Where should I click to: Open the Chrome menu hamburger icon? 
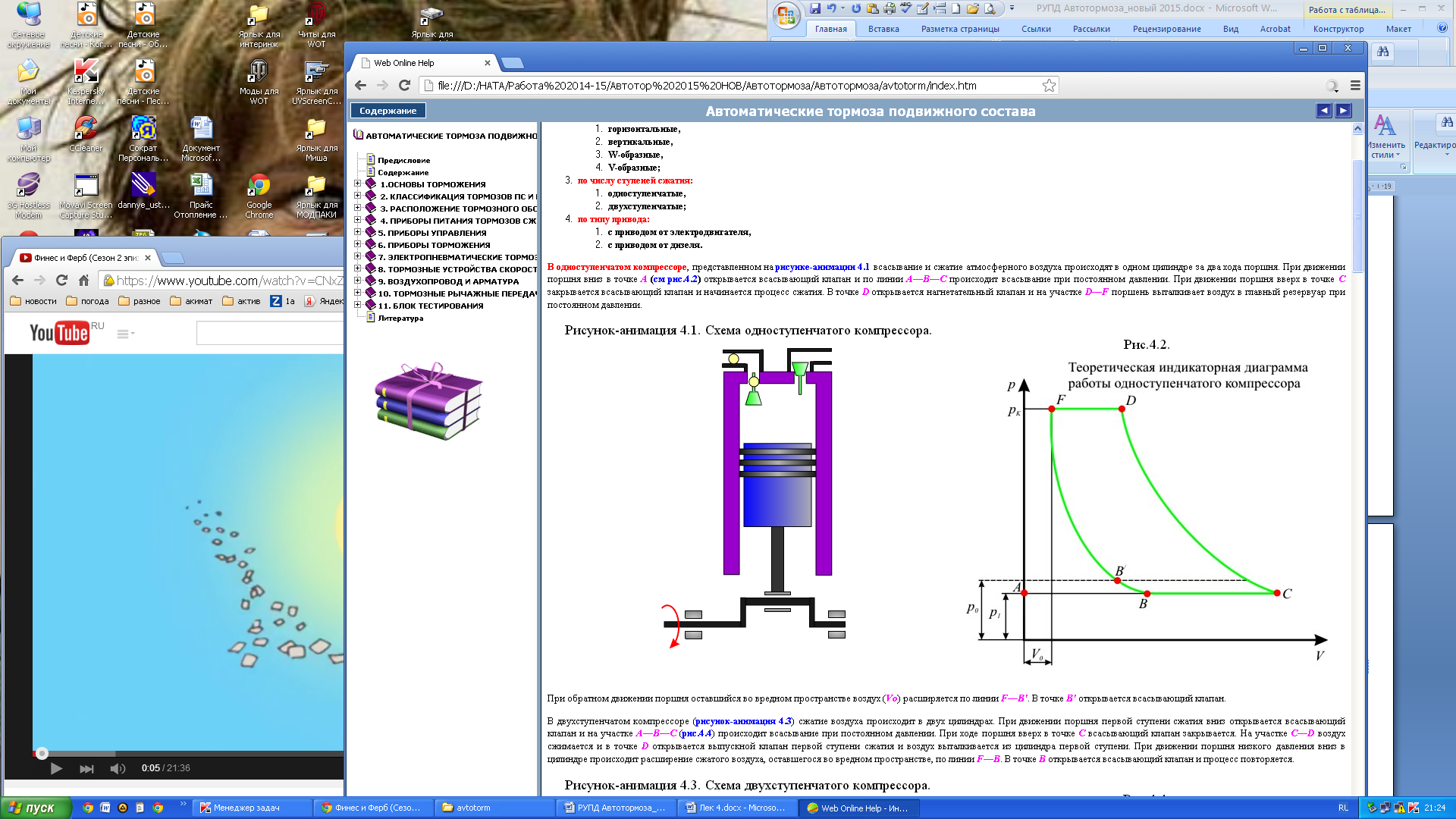[1355, 86]
